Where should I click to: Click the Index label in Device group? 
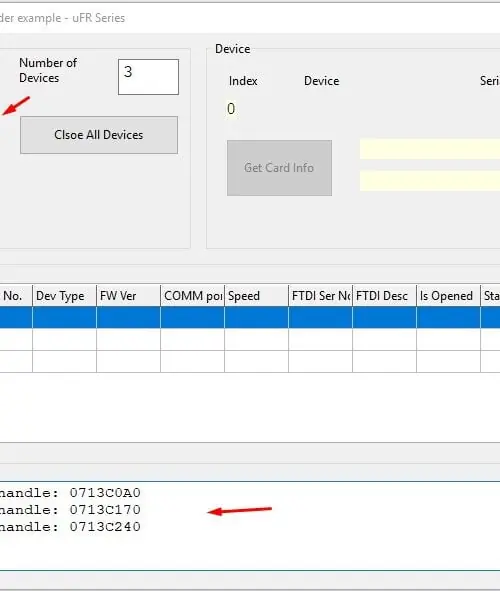(243, 81)
